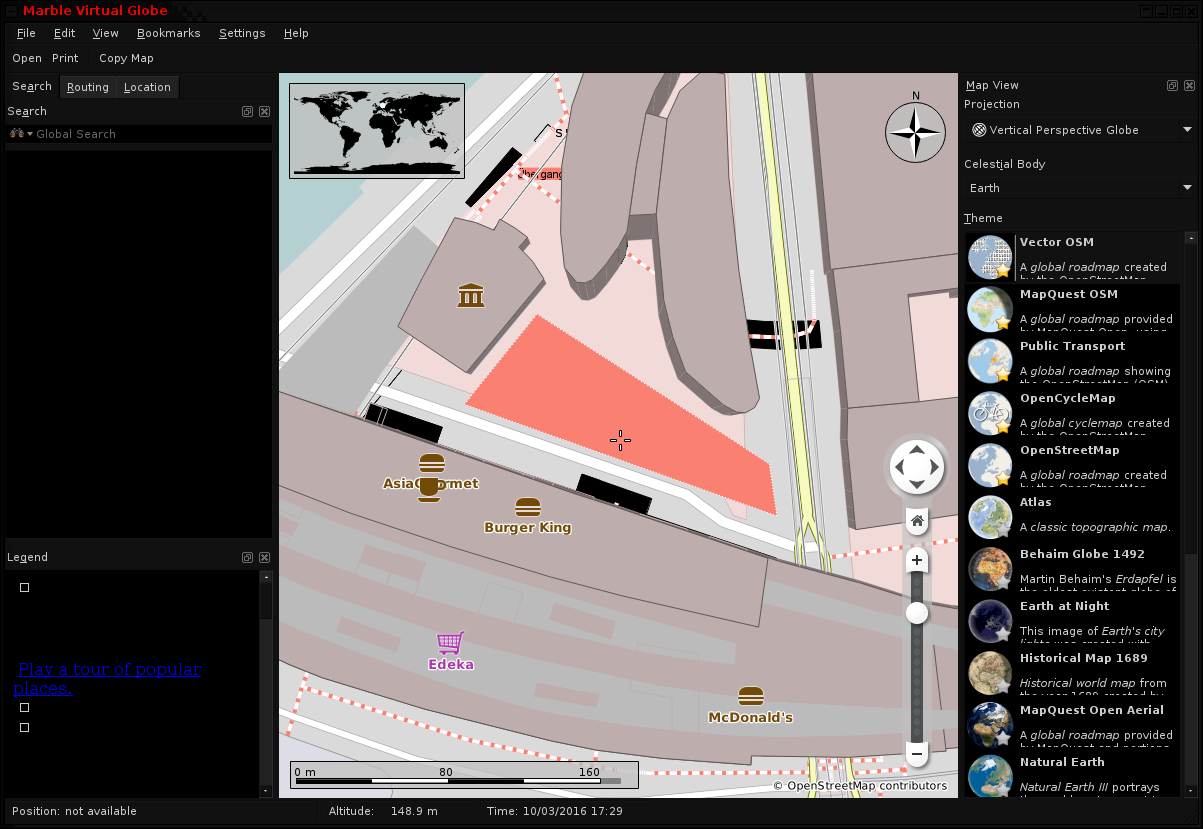Play a tour of popular places link
1203x829 pixels.
[x=108, y=678]
